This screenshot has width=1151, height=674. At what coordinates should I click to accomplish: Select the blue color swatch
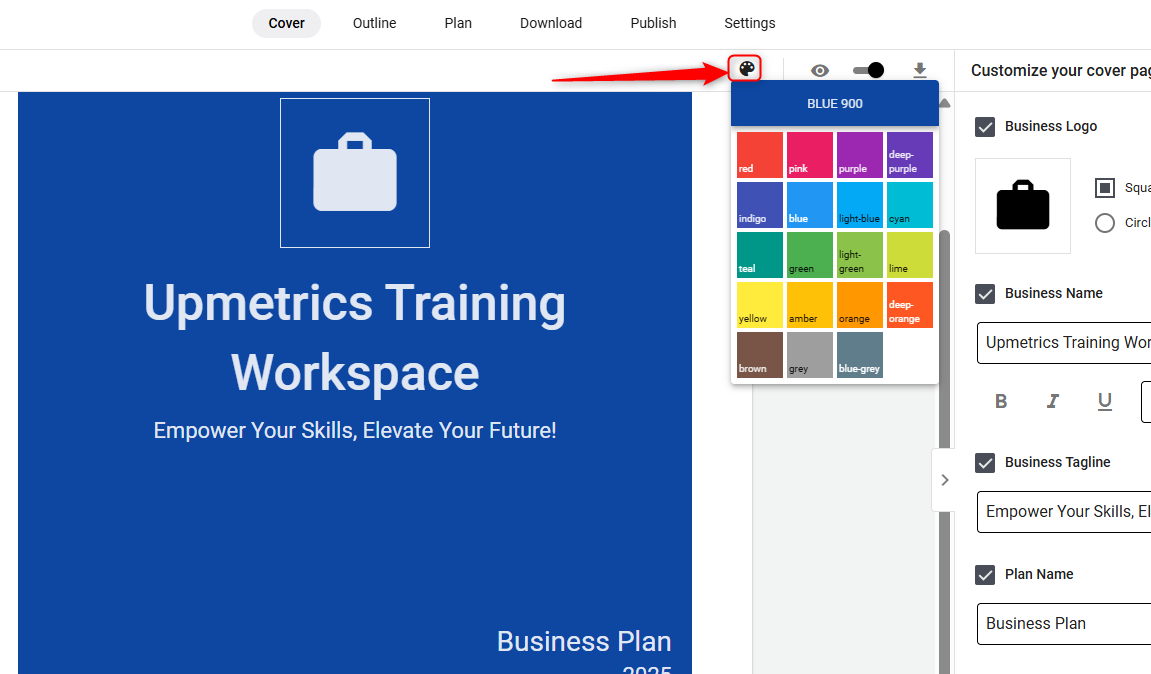point(810,205)
